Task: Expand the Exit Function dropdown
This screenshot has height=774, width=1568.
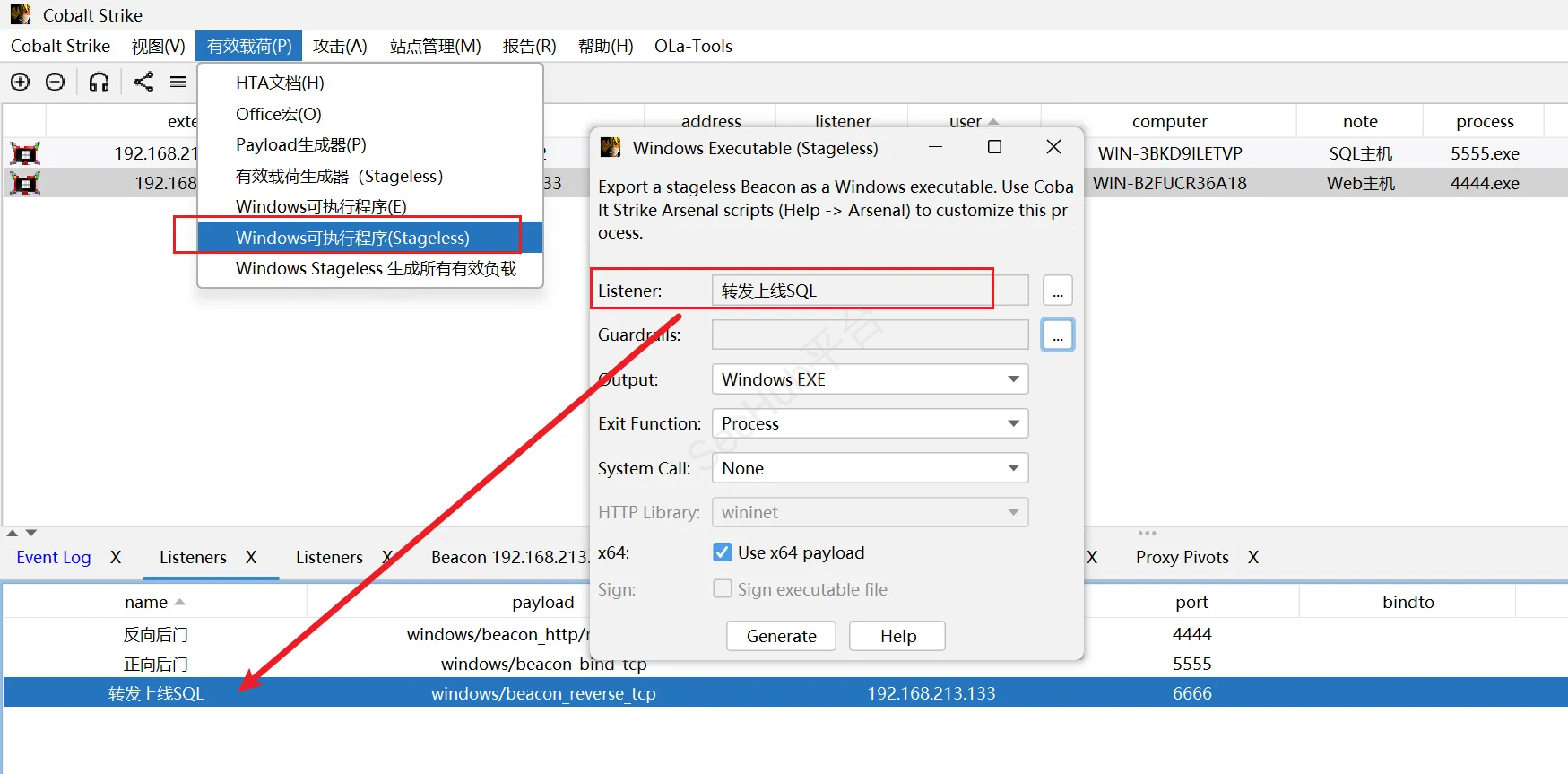Action: tap(870, 423)
